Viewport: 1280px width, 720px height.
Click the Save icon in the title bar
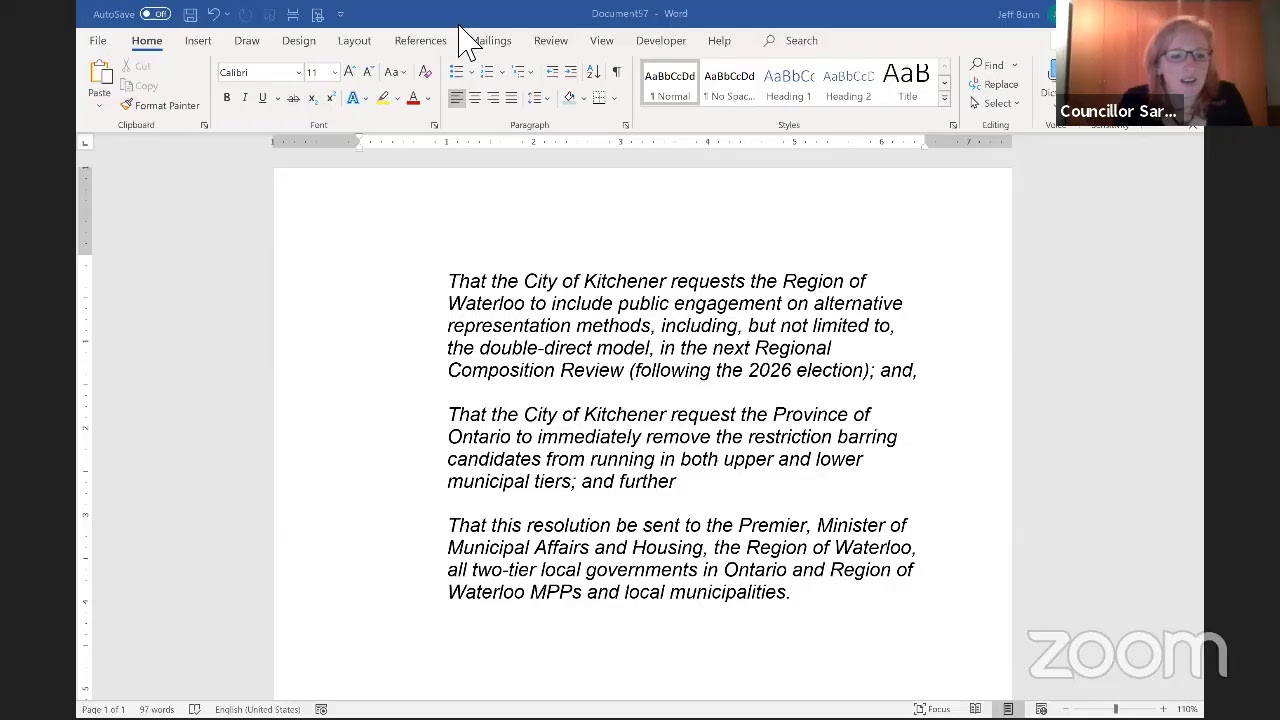(x=190, y=14)
